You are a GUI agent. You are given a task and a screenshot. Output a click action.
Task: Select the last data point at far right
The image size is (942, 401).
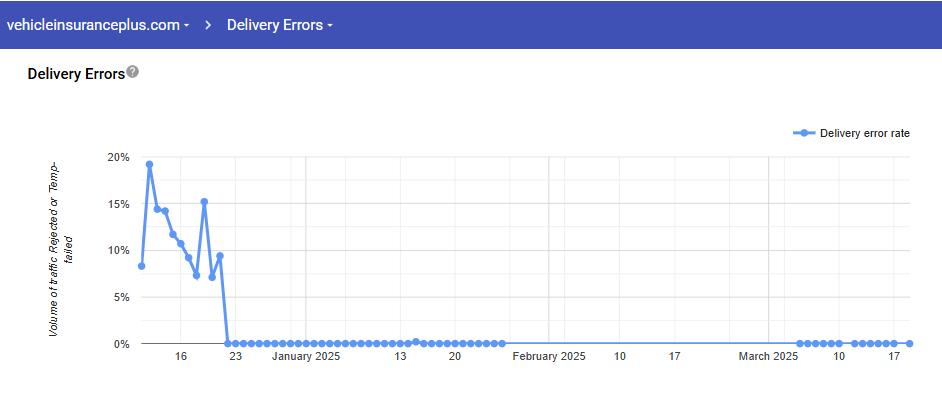[x=910, y=343]
